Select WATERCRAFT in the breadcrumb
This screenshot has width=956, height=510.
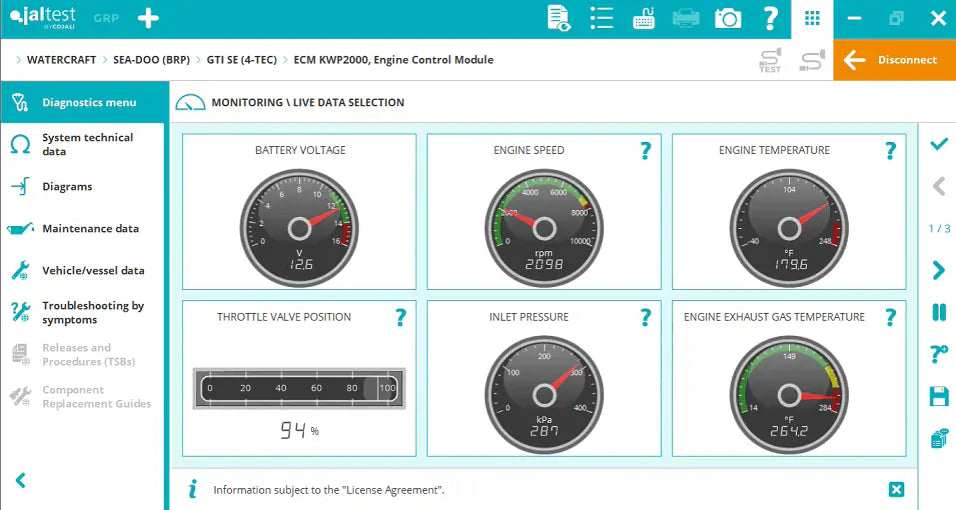(x=61, y=60)
